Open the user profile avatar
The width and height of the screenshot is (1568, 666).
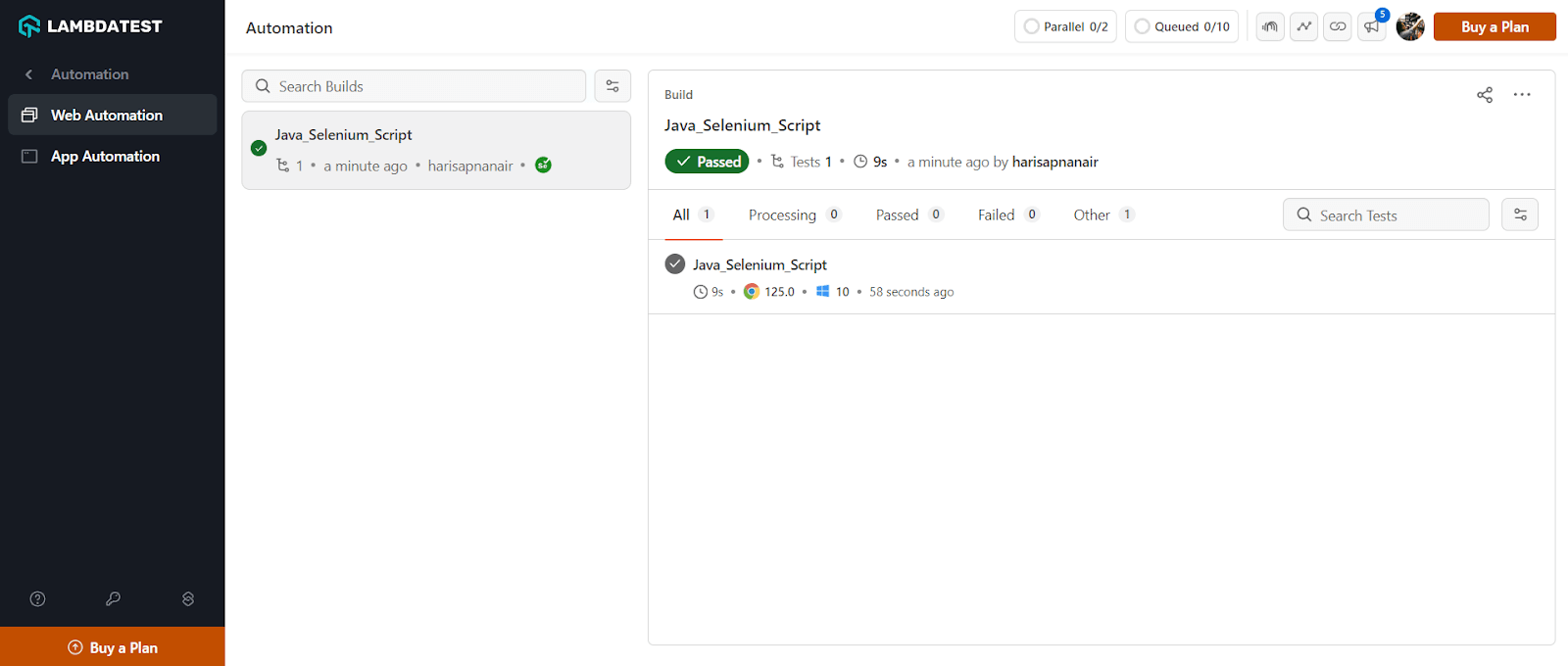pyautogui.click(x=1410, y=27)
